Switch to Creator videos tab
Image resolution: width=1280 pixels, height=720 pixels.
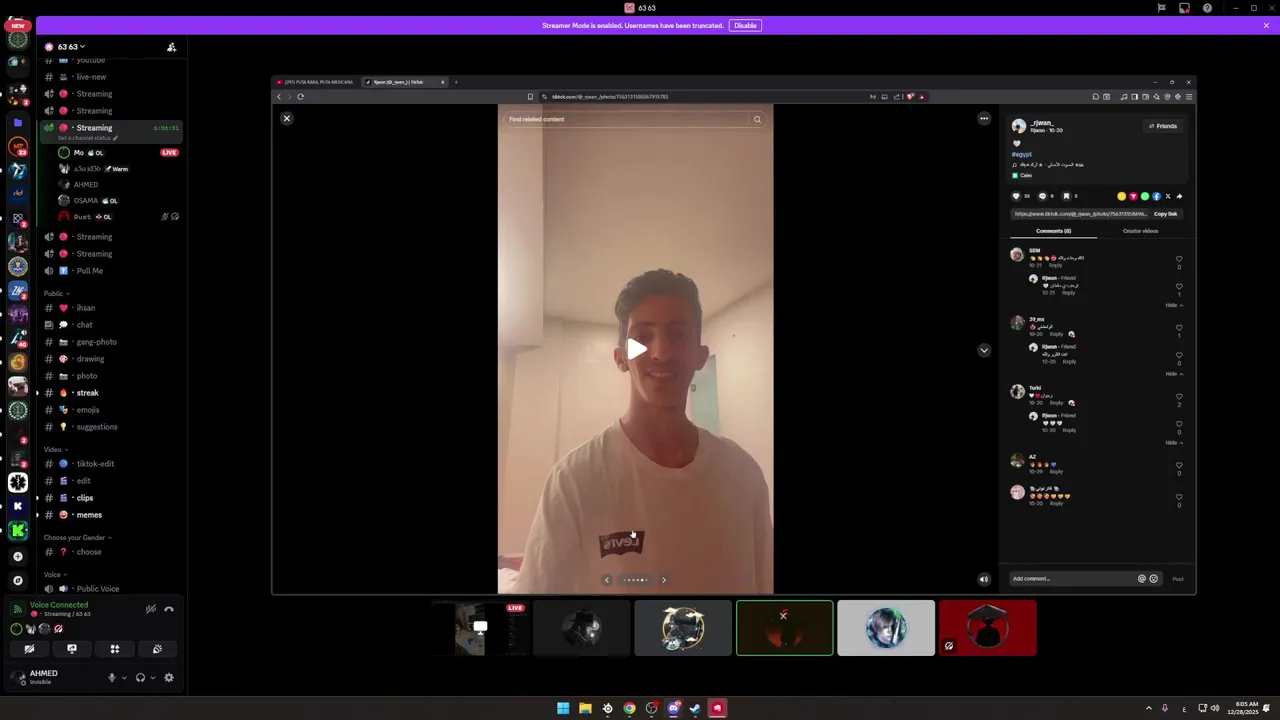tap(1140, 231)
